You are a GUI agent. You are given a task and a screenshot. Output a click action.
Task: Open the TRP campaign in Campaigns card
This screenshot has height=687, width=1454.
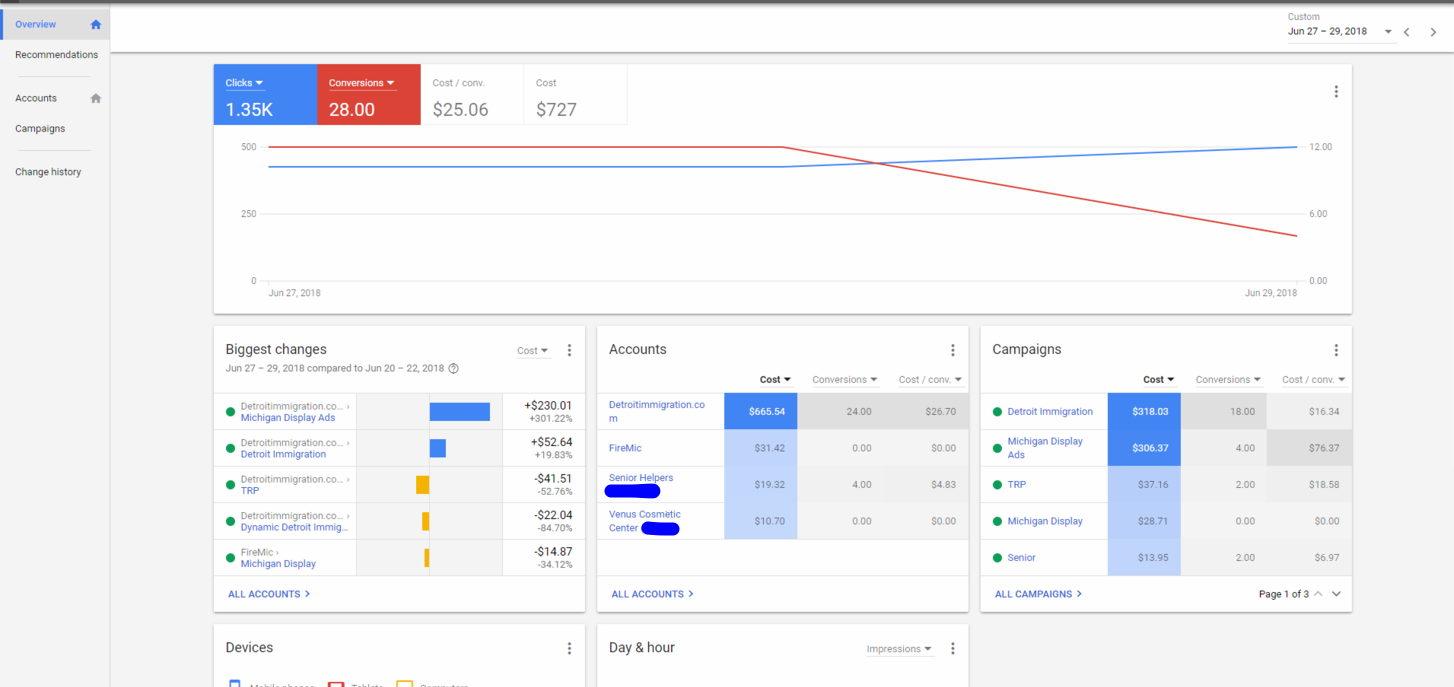coord(1016,485)
